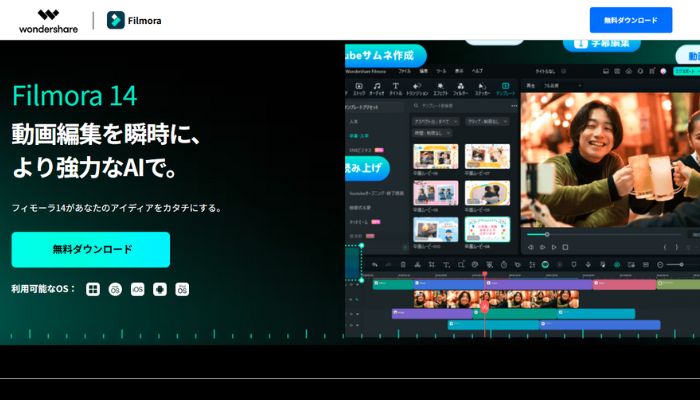Switch to the トランジション tab

point(417,89)
